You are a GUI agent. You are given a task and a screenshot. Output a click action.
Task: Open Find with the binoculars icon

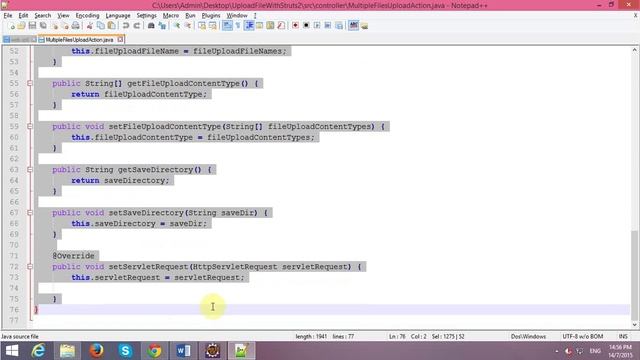click(151, 26)
